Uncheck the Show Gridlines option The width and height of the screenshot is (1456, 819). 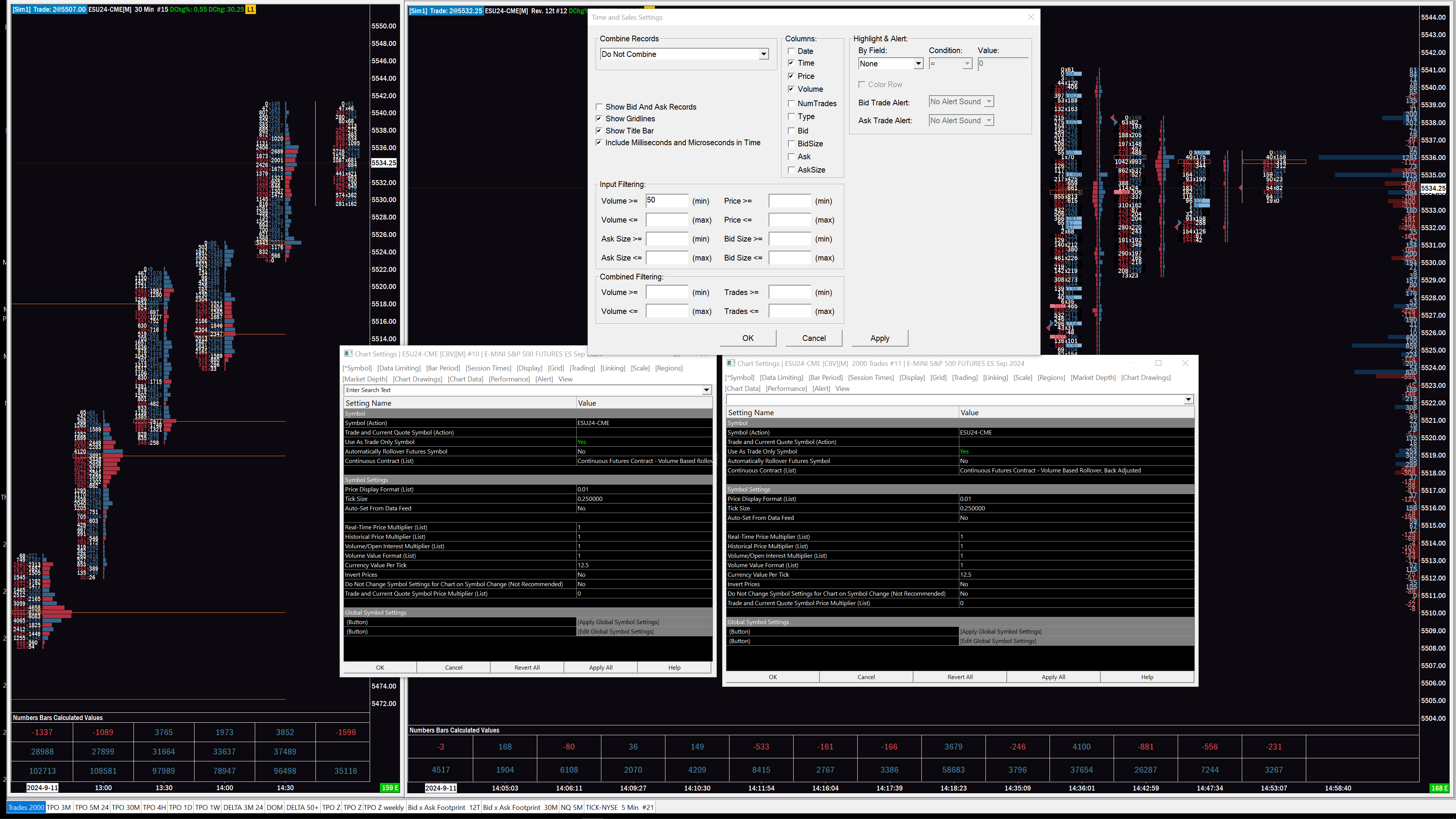599,119
